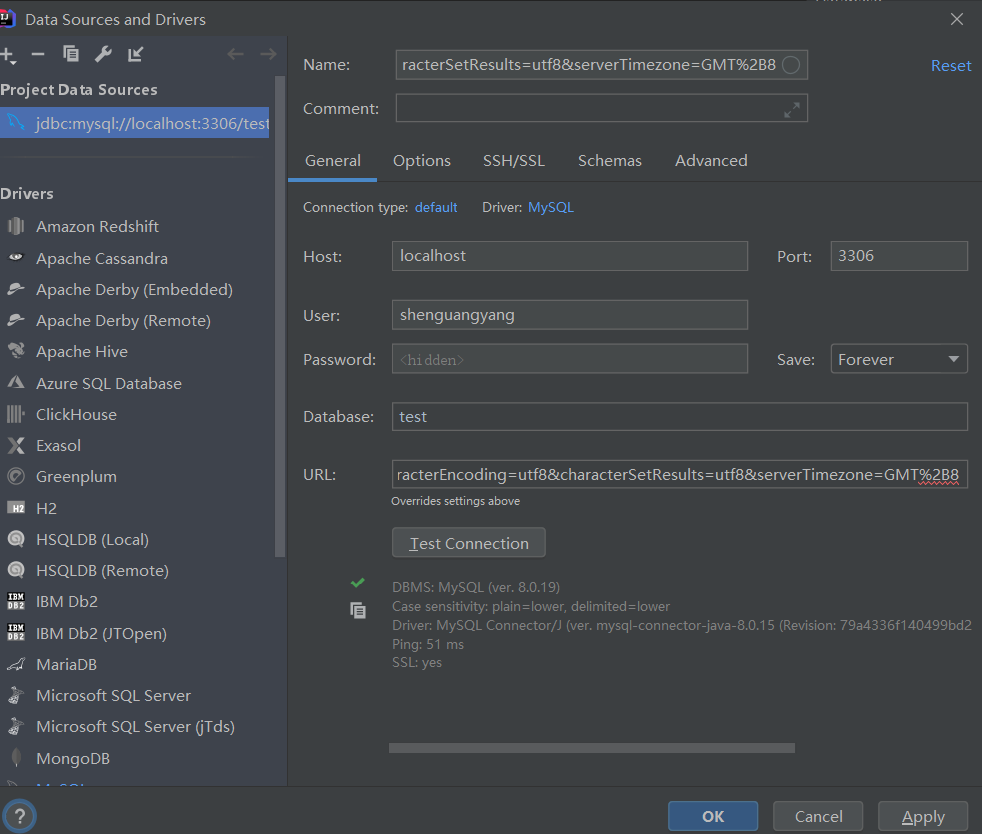Click the Cancel button
This screenshot has height=834, width=982.
click(x=818, y=816)
